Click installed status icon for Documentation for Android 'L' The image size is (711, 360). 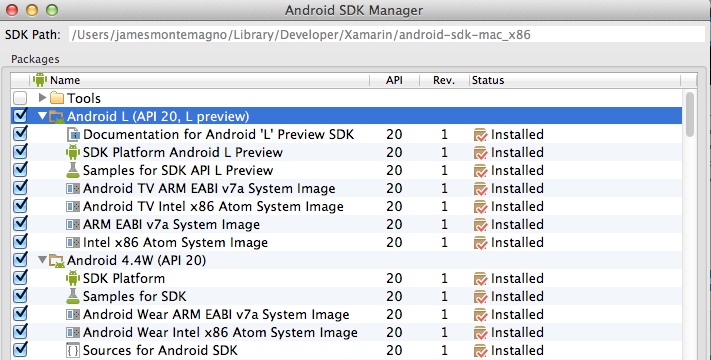click(480, 135)
